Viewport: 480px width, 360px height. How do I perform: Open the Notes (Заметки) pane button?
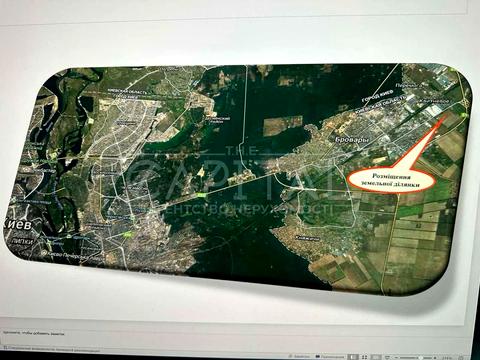click(300, 356)
